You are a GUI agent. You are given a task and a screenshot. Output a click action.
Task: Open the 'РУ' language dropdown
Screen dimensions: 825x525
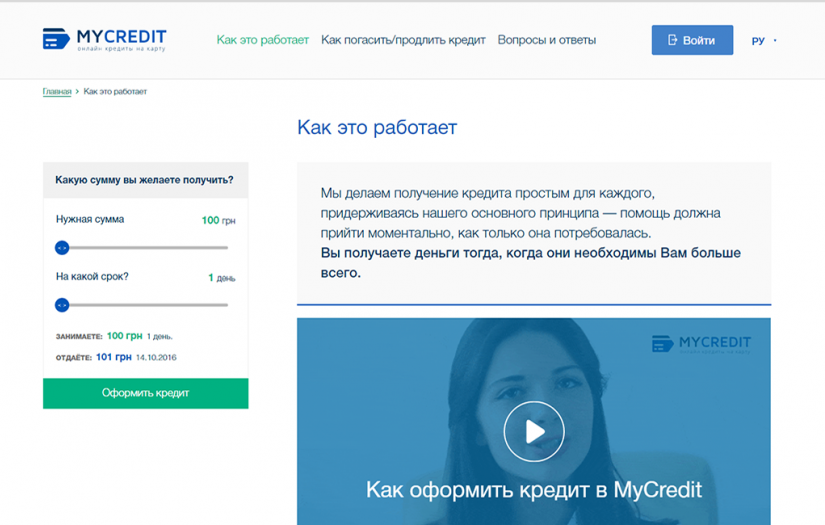pyautogui.click(x=763, y=41)
